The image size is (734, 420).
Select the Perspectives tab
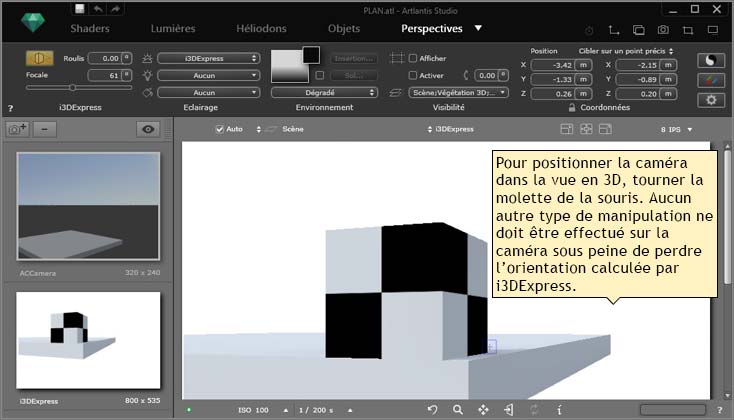pyautogui.click(x=432, y=28)
